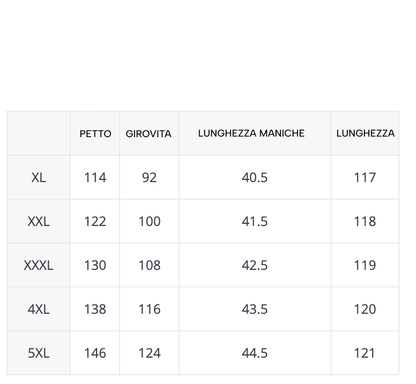Click the 121 length value cell
The image size is (416, 384).
pyautogui.click(x=365, y=353)
